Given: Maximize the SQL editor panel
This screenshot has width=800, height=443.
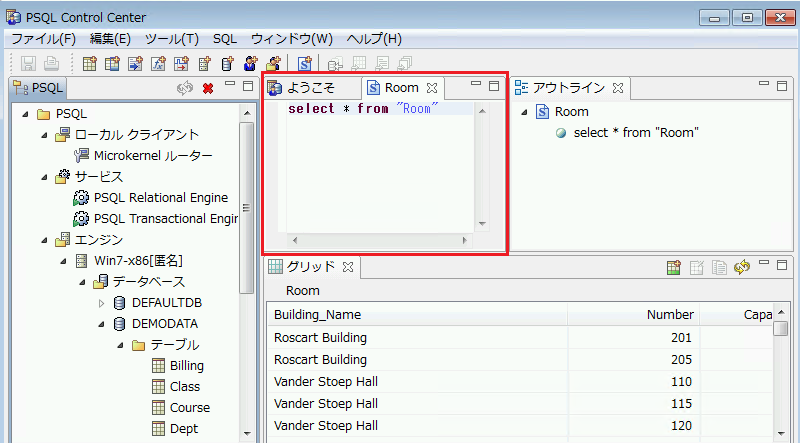Looking at the screenshot, I should tap(493, 86).
